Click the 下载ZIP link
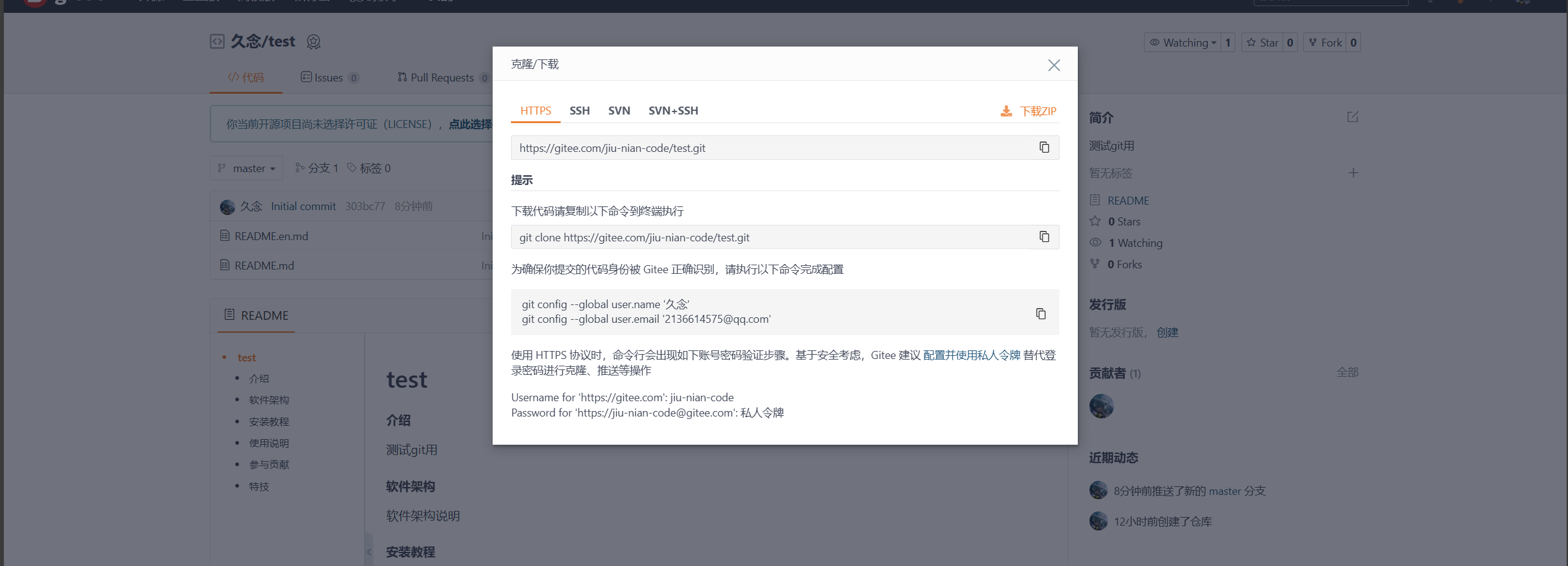This screenshot has height=566, width=1568. tap(1038, 111)
